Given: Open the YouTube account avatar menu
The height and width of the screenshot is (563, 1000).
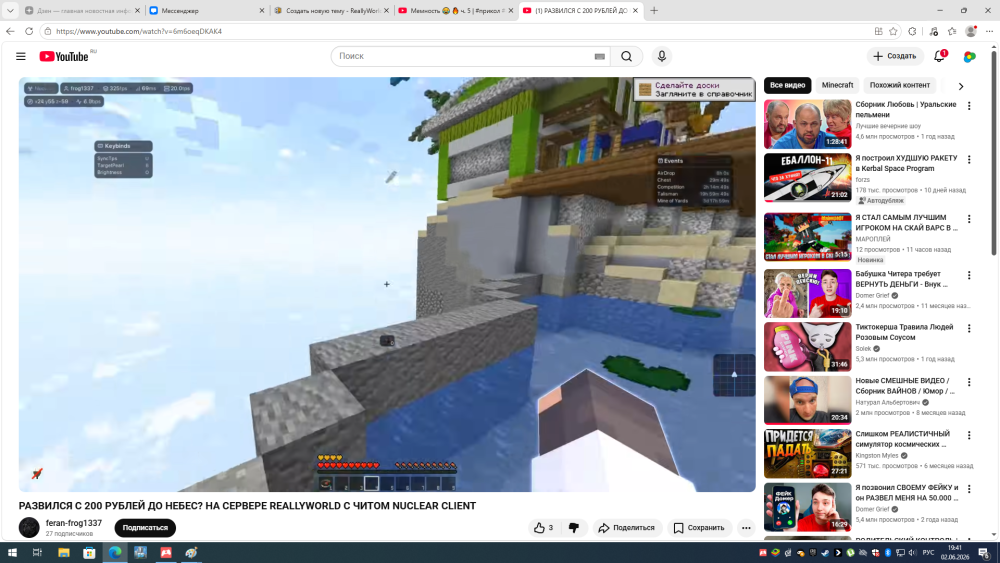Looking at the screenshot, I should [969, 56].
